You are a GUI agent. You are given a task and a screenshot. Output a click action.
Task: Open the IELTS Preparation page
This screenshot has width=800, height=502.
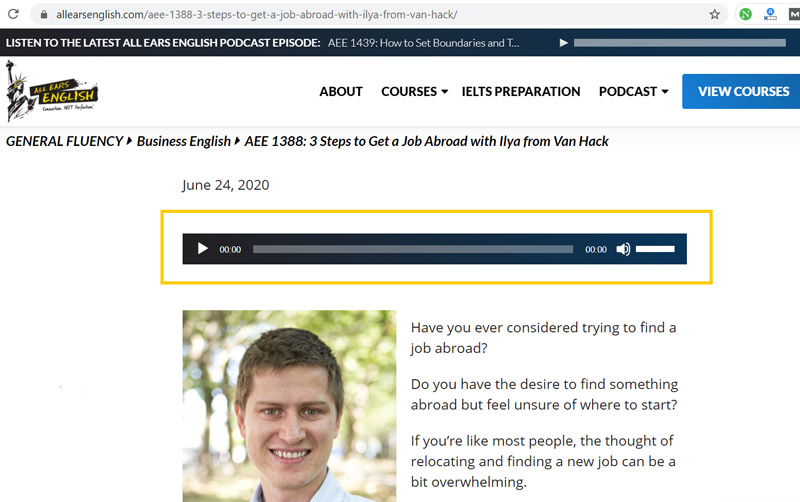point(520,91)
